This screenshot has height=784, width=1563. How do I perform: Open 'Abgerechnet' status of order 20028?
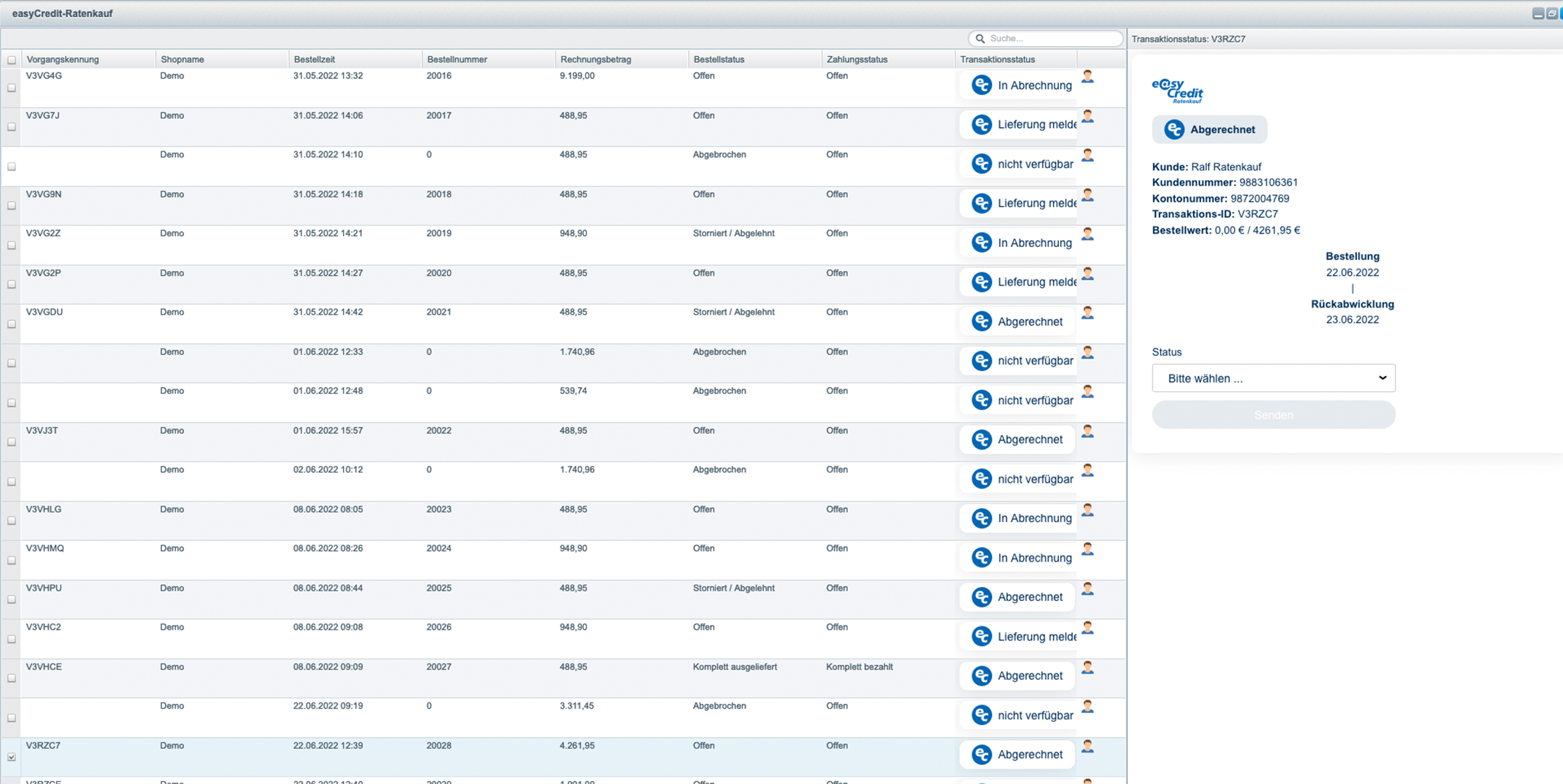[x=1017, y=754]
